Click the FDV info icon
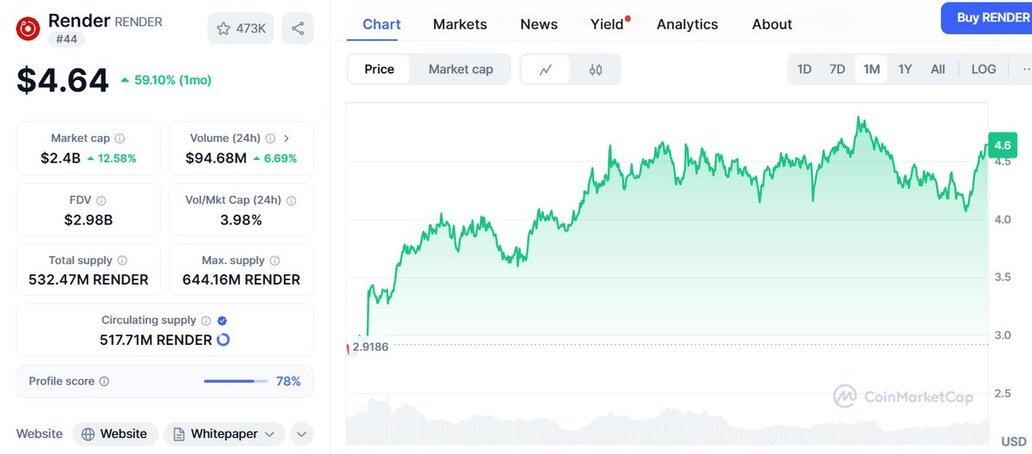This screenshot has width=1032, height=454. [x=101, y=200]
